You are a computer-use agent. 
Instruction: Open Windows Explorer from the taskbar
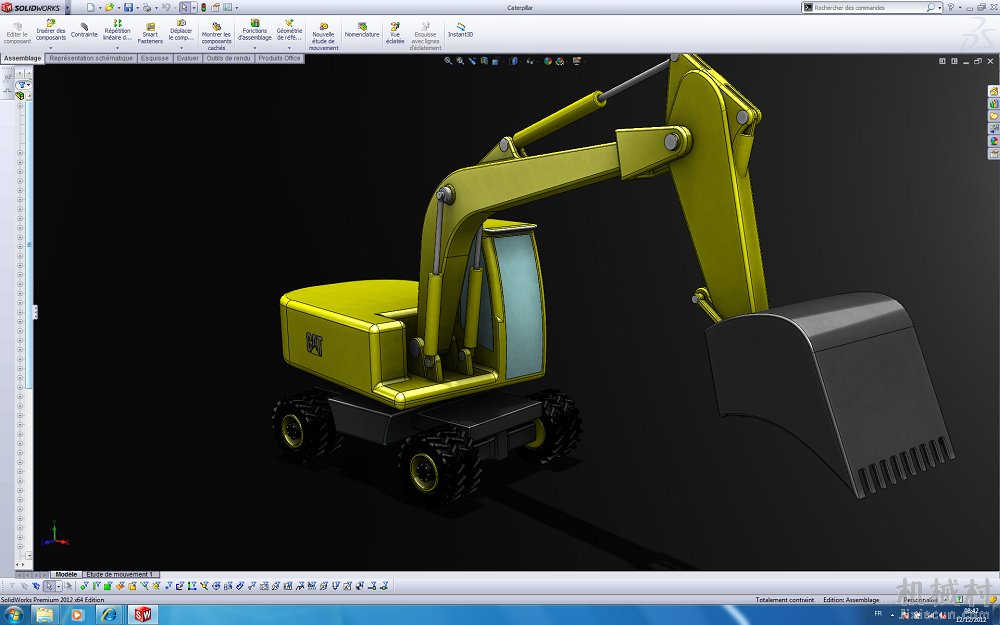(45, 615)
